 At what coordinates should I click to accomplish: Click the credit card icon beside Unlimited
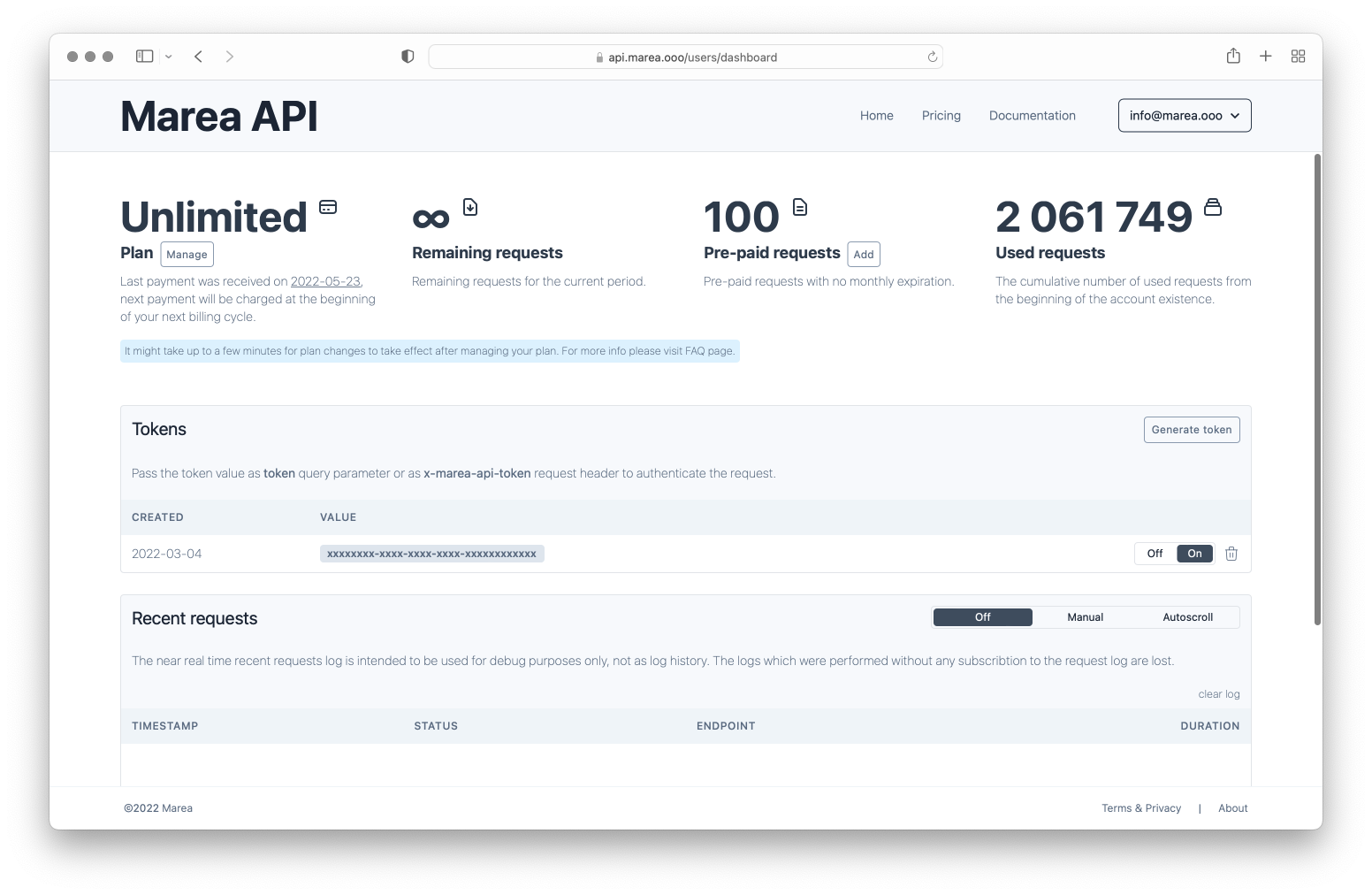(x=328, y=207)
